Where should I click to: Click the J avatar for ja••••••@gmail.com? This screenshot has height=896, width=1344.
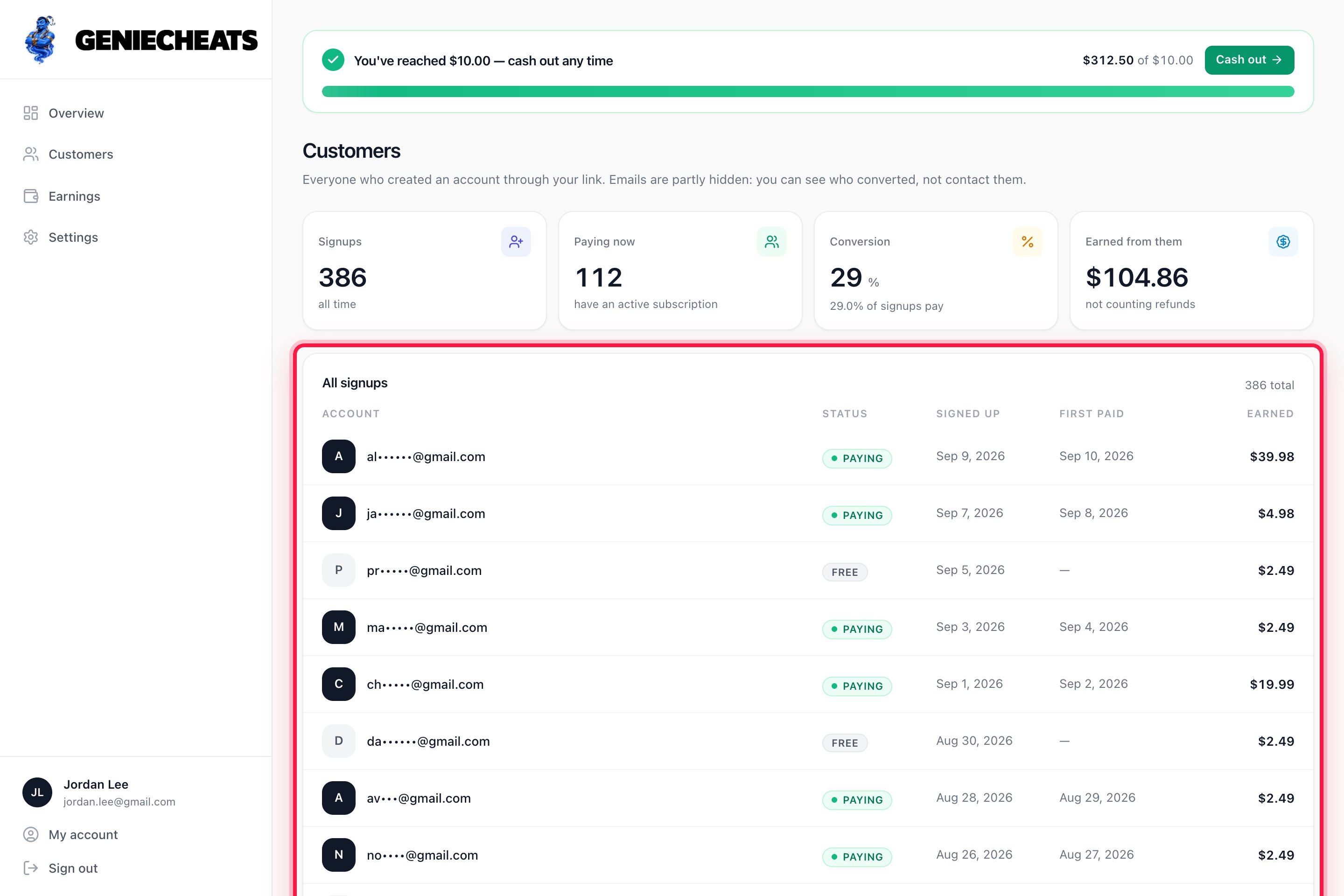tap(339, 513)
